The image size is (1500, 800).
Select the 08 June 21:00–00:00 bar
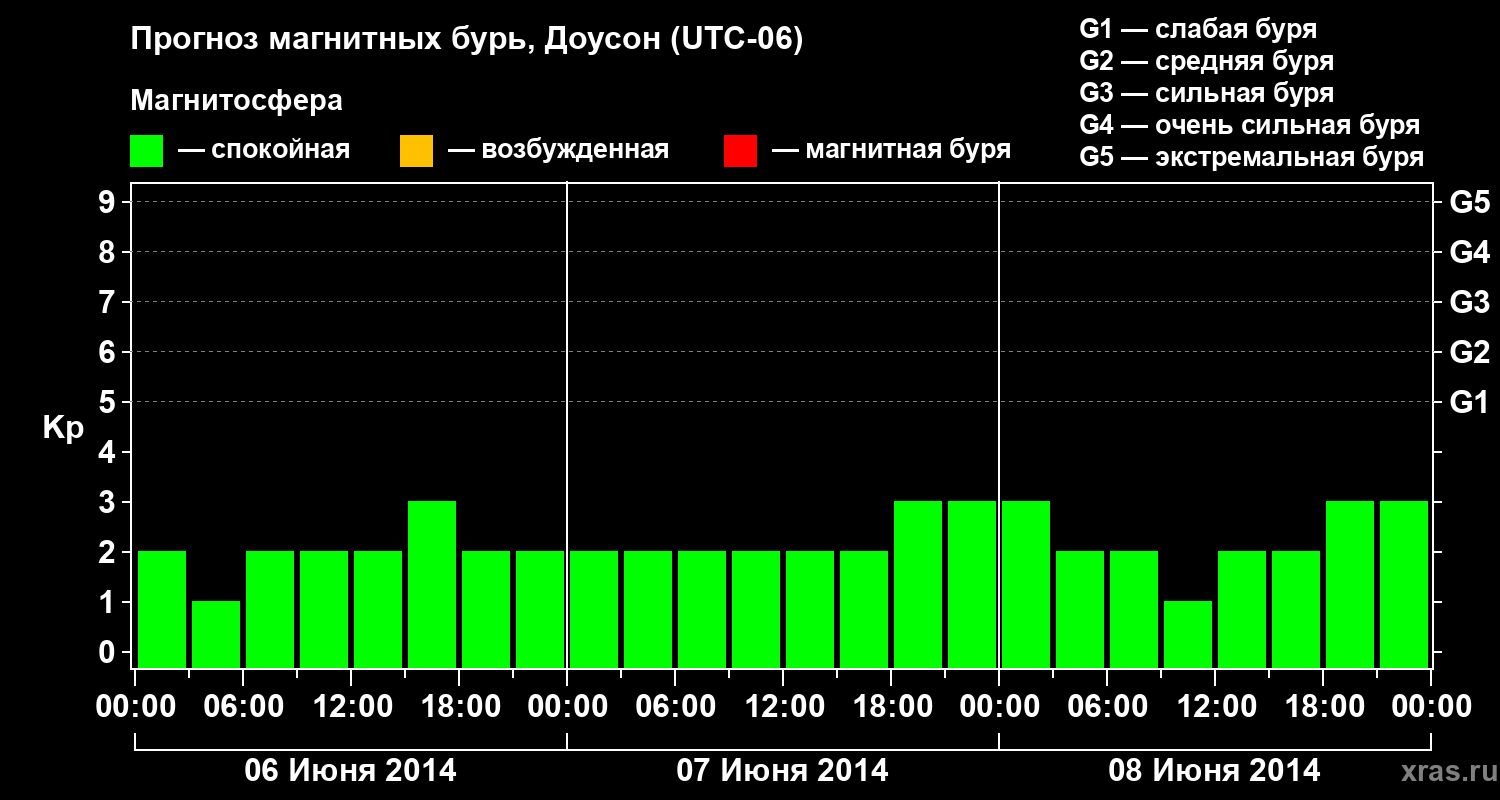[1404, 584]
